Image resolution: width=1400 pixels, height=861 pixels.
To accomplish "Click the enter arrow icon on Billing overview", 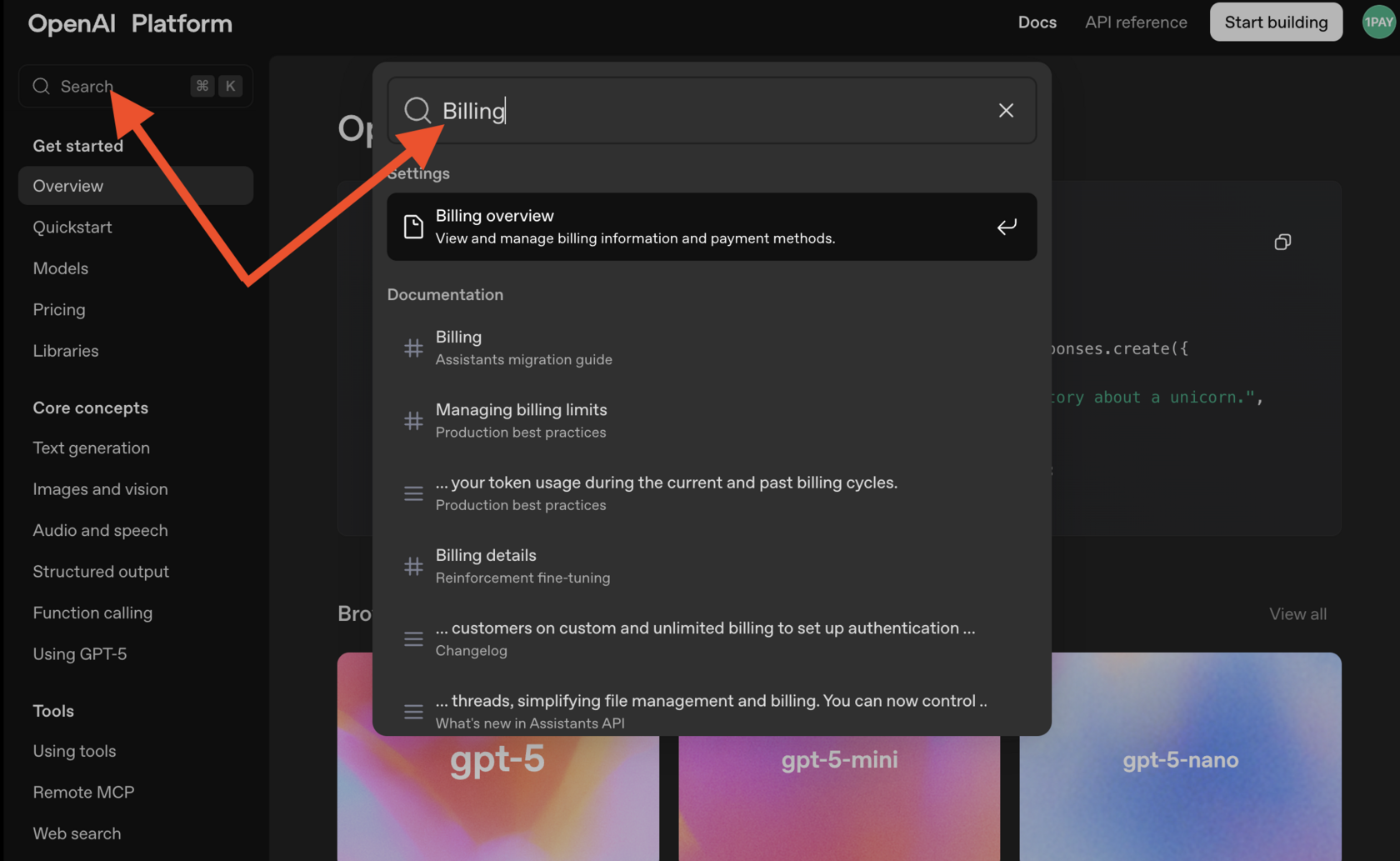I will pyautogui.click(x=1007, y=227).
